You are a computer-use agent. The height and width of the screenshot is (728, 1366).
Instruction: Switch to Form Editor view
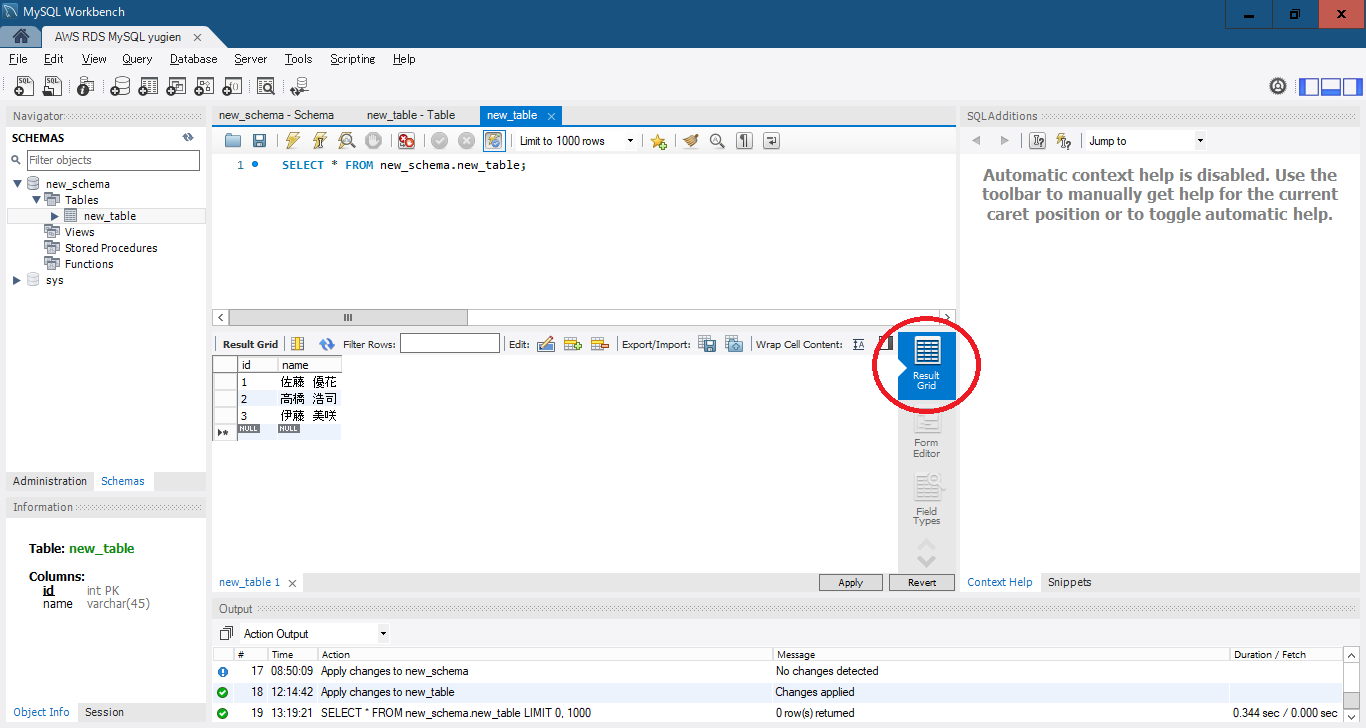tap(926, 435)
